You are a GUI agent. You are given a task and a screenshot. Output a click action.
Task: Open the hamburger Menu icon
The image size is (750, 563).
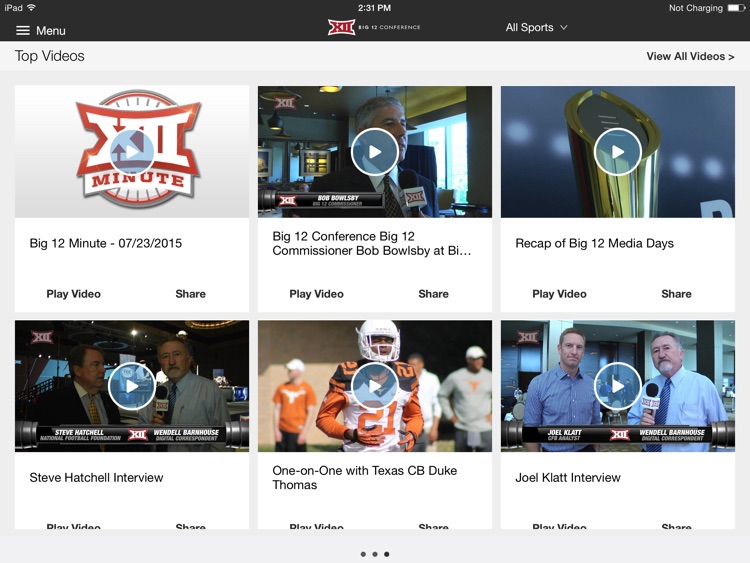pyautogui.click(x=22, y=31)
